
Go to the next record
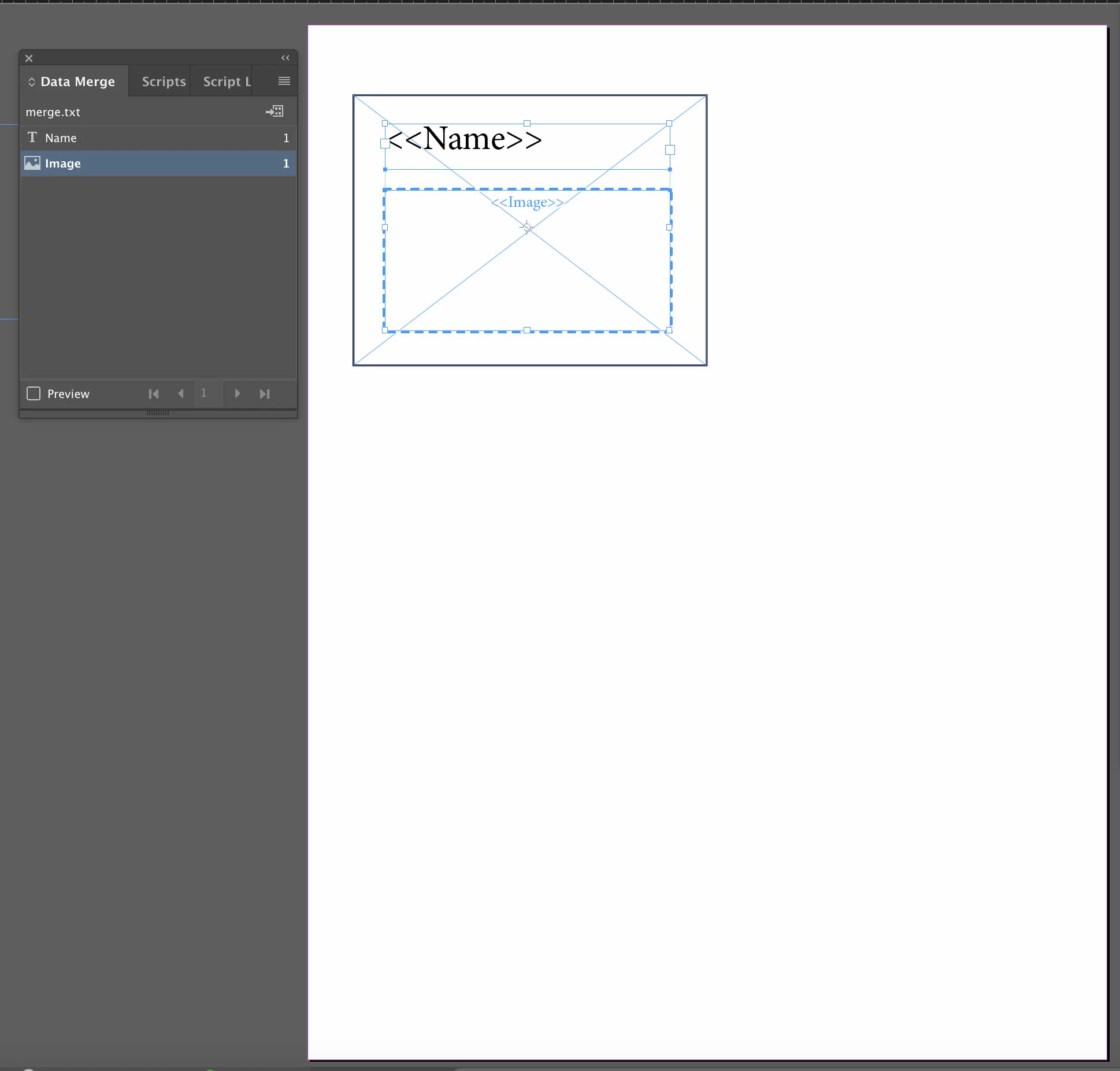tap(237, 394)
